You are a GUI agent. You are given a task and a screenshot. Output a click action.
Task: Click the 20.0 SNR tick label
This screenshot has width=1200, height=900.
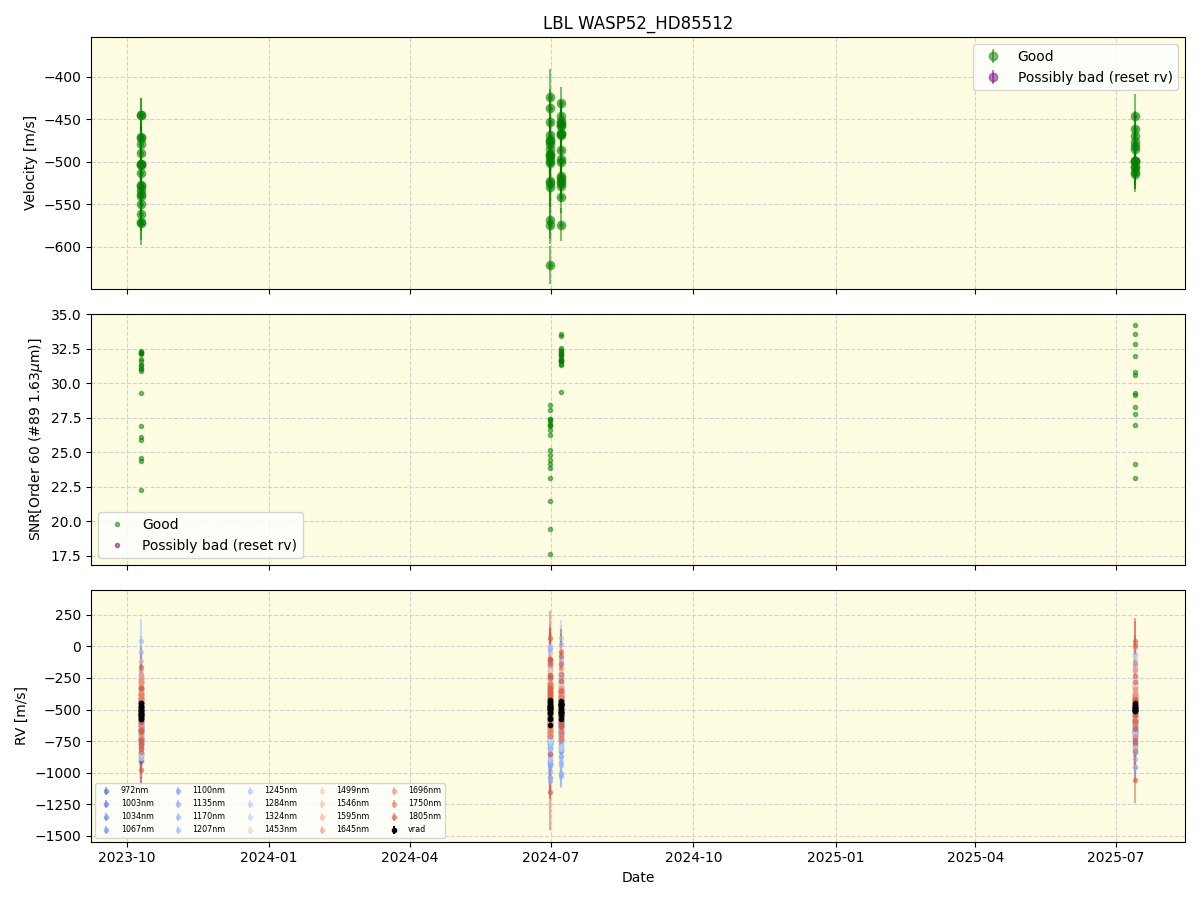pyautogui.click(x=68, y=522)
